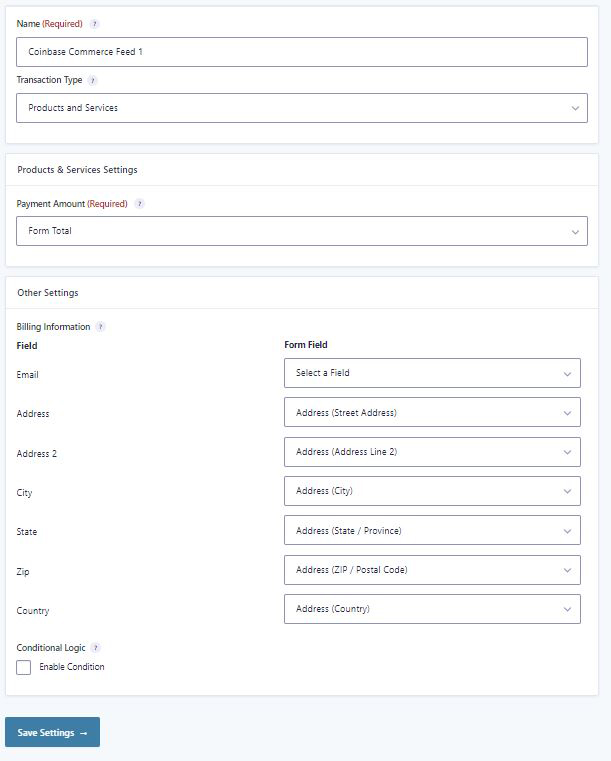
Task: Open the ZIP / Postal Code dropdown
Action: (432, 570)
